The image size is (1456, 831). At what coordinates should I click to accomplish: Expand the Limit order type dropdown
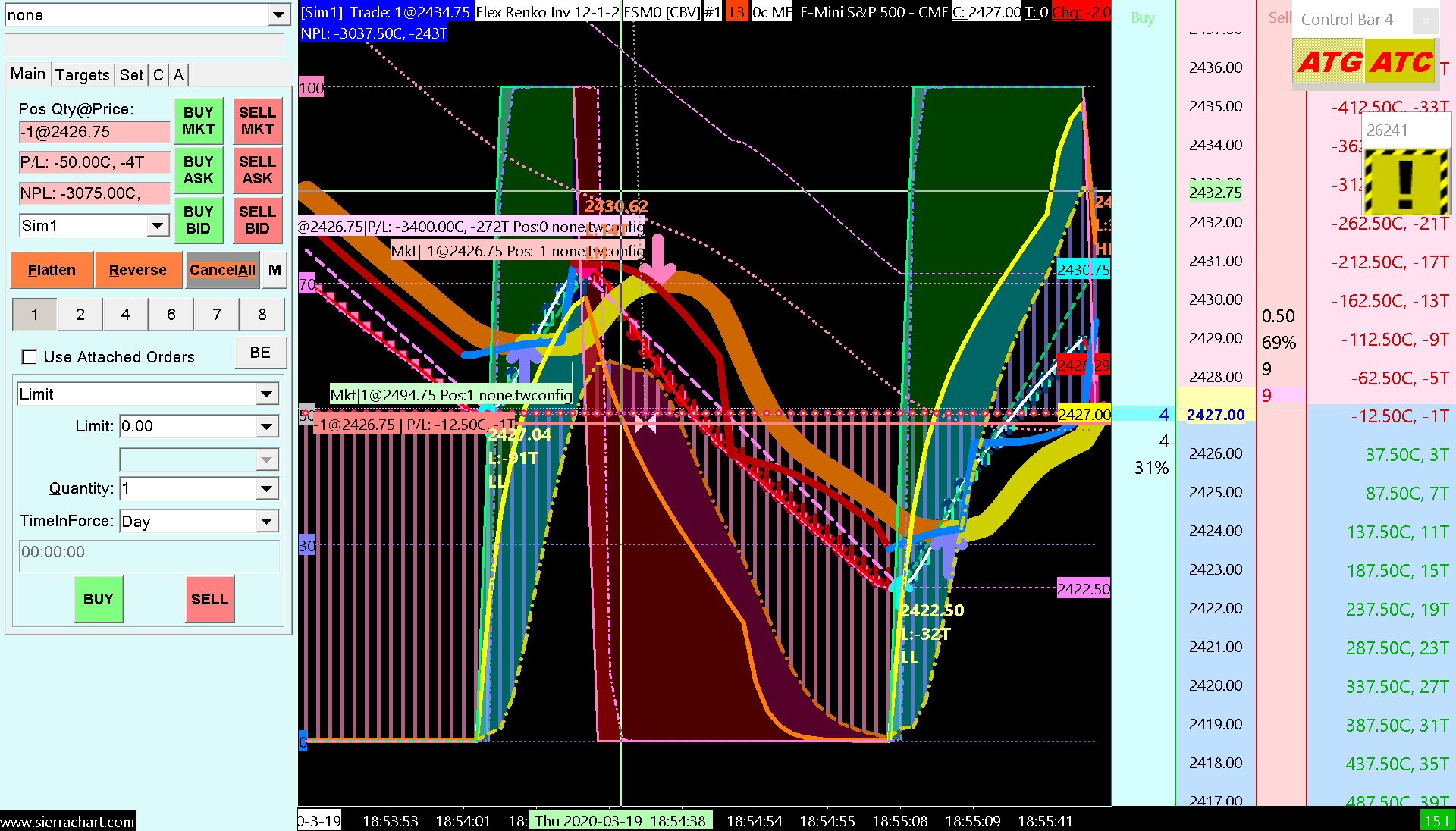tap(266, 394)
